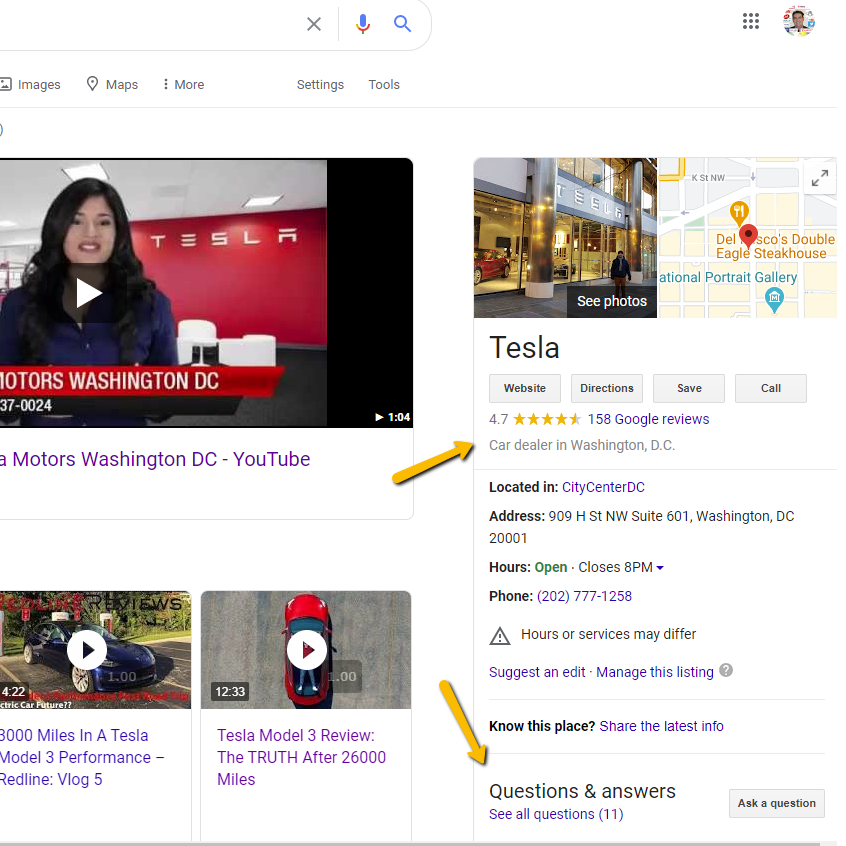This screenshot has width=846, height=846.
Task: Click phone number (202) 777-1258
Action: tap(584, 596)
